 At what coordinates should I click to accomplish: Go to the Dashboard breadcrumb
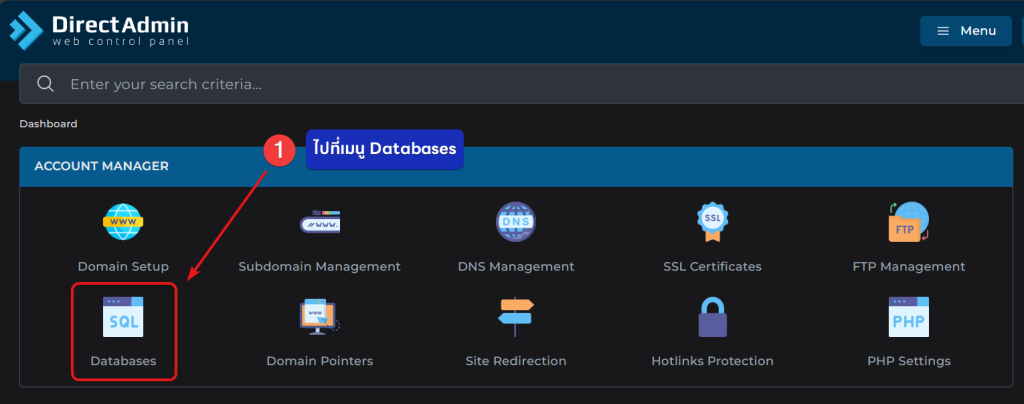[x=48, y=124]
